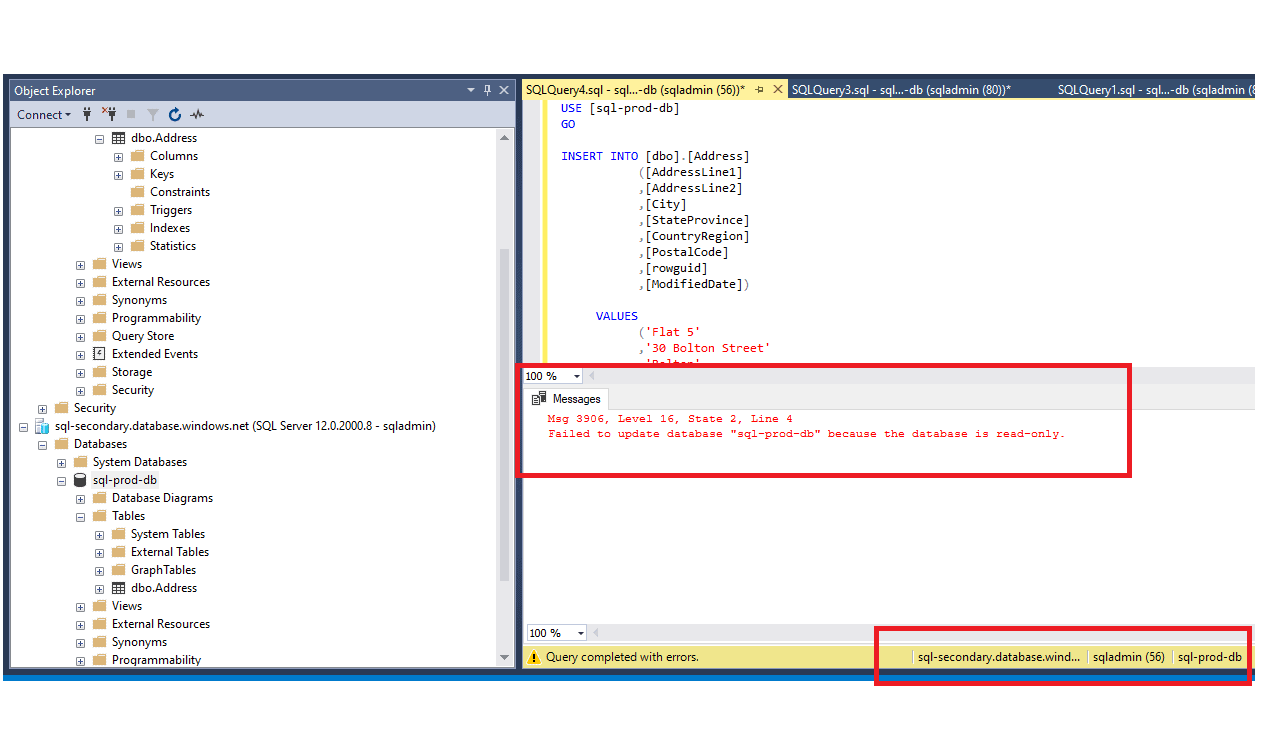Select the sql-prod-db database icon
Viewport: 1288px width, 731px height.
tap(80, 480)
